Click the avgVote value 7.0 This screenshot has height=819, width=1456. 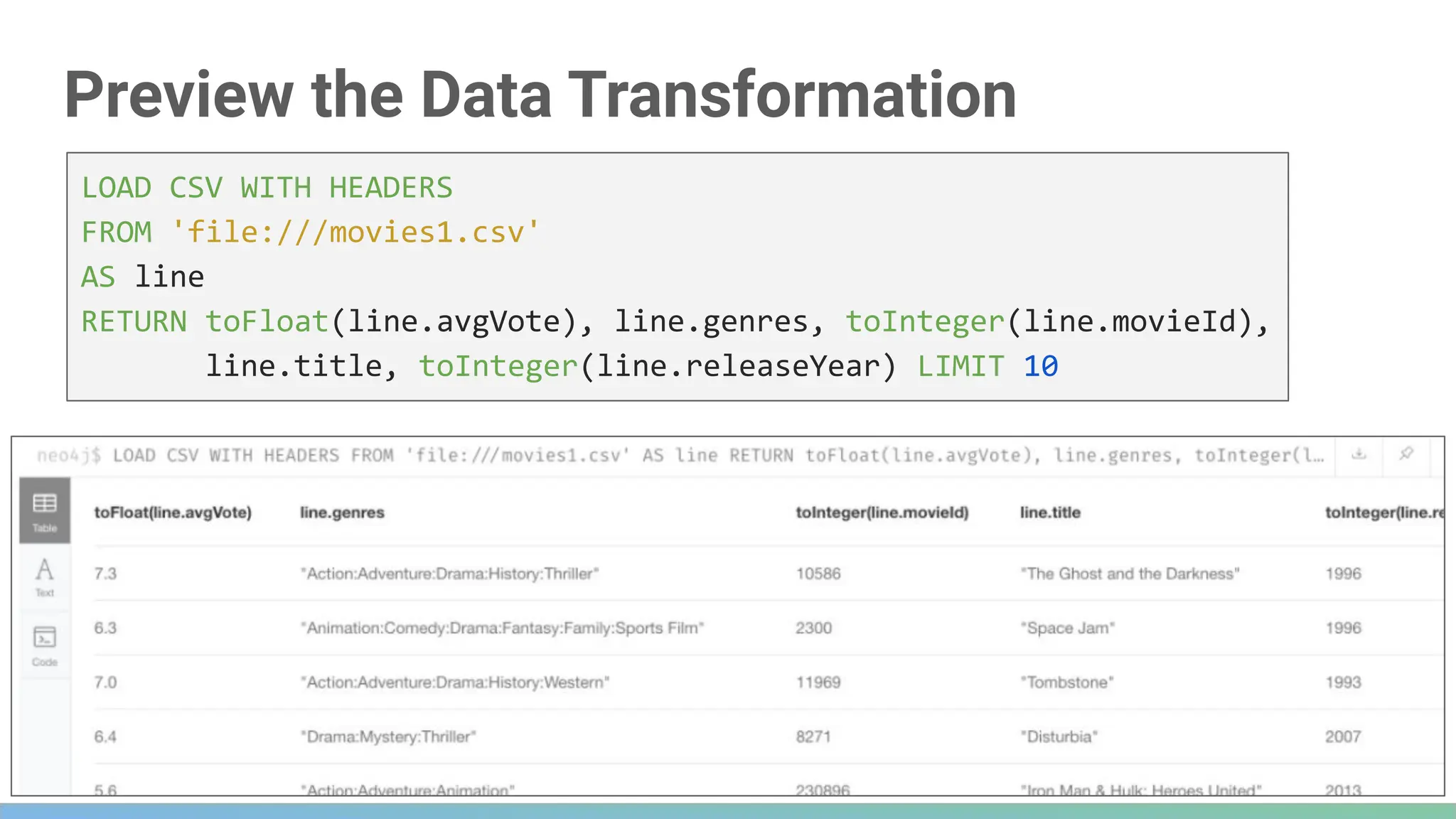point(105,682)
